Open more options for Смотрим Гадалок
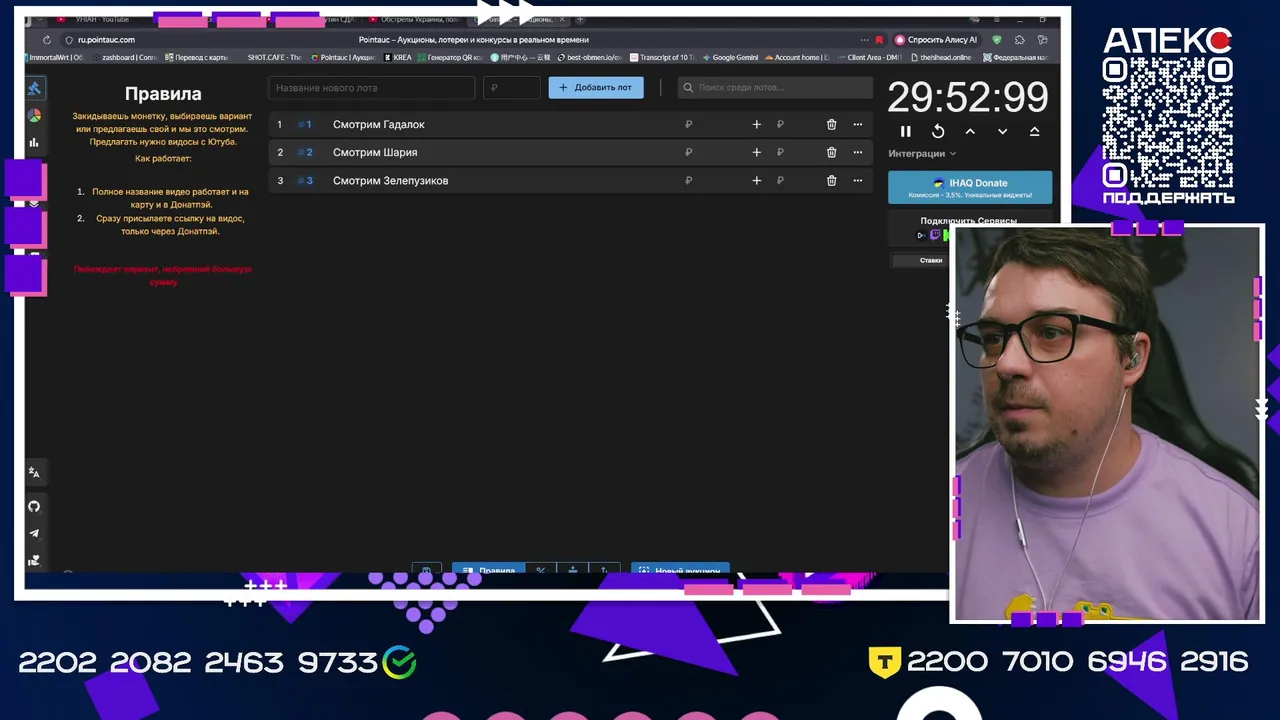This screenshot has width=1280, height=720. [x=857, y=124]
